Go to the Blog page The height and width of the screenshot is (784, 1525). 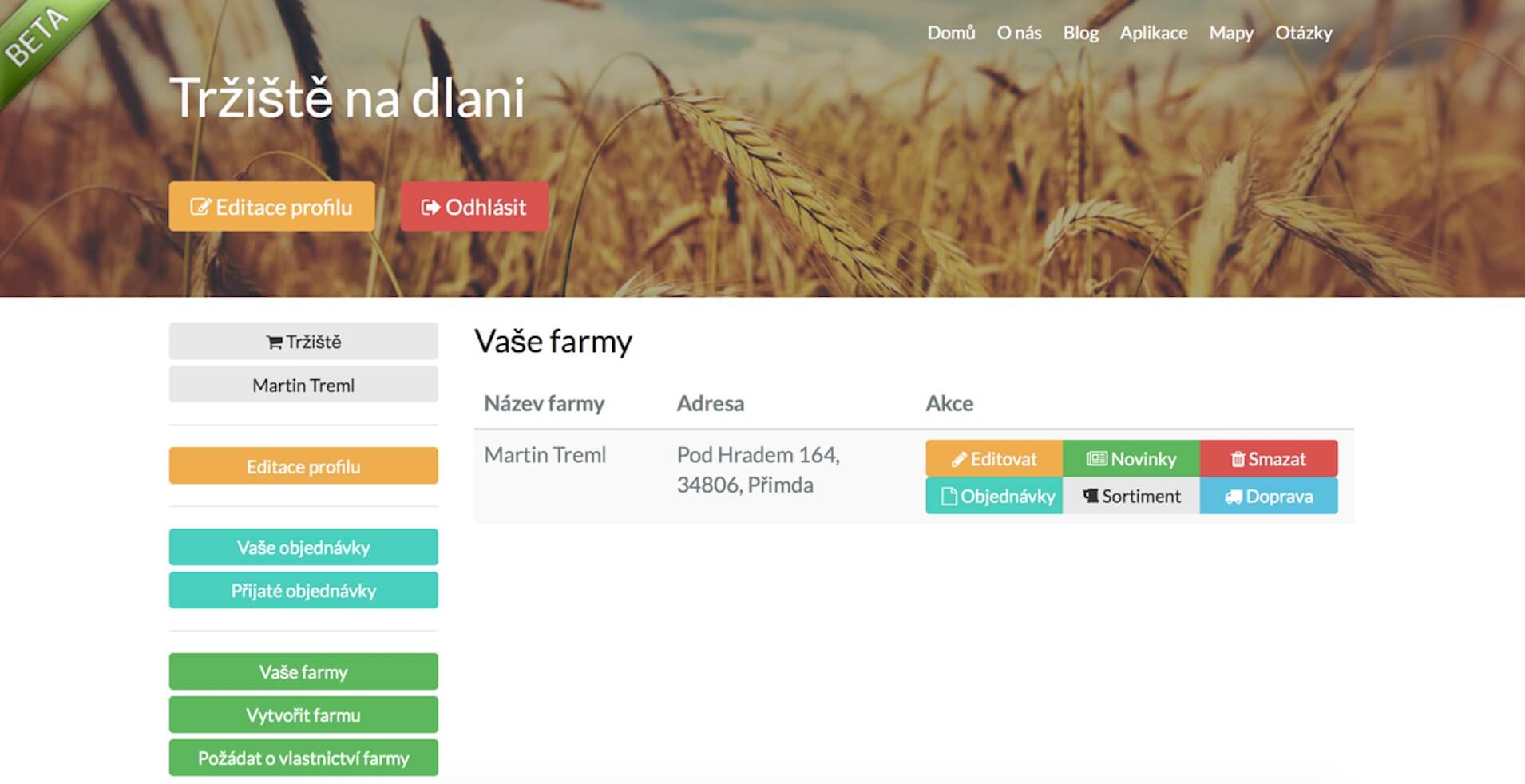pyautogui.click(x=1080, y=33)
